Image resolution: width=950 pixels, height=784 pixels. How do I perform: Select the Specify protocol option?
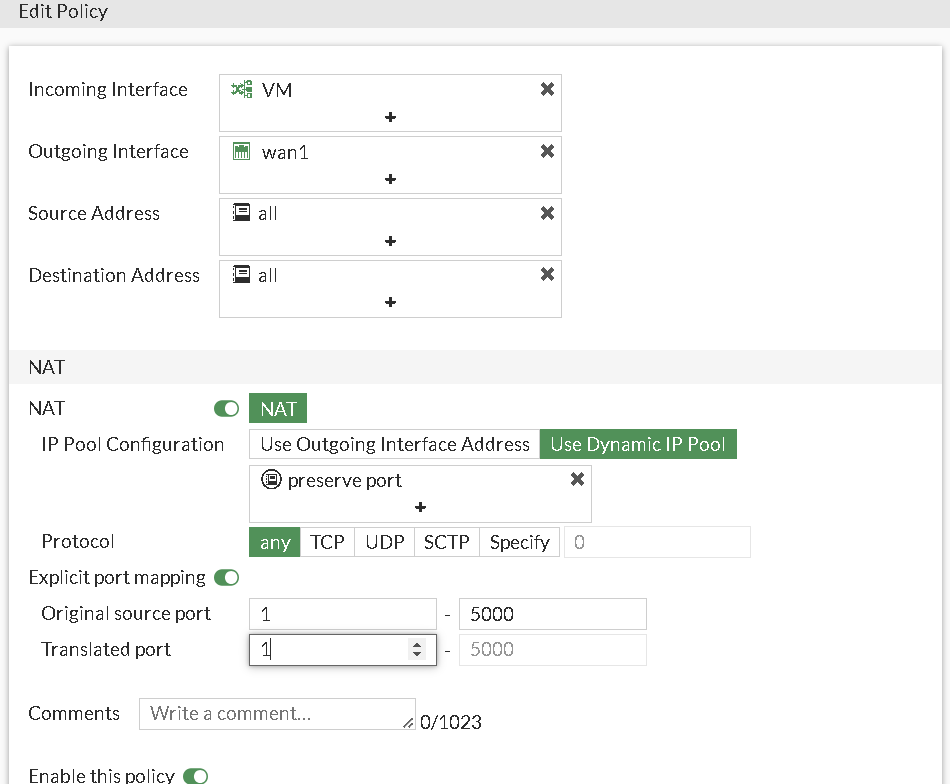click(x=519, y=542)
